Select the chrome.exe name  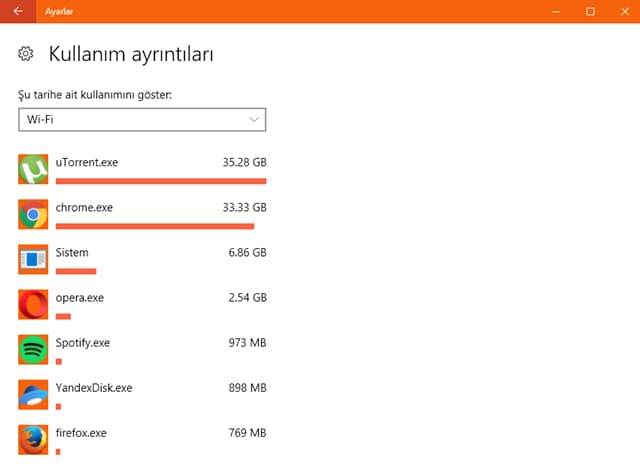point(84,208)
